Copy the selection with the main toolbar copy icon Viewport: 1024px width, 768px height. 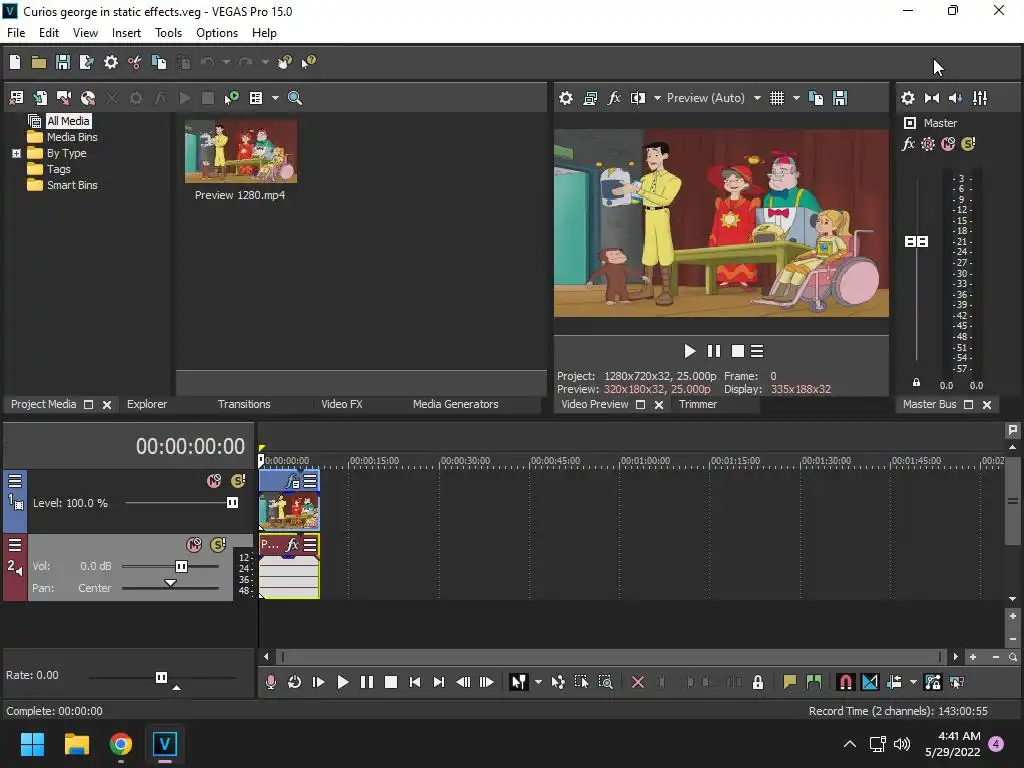pos(159,62)
